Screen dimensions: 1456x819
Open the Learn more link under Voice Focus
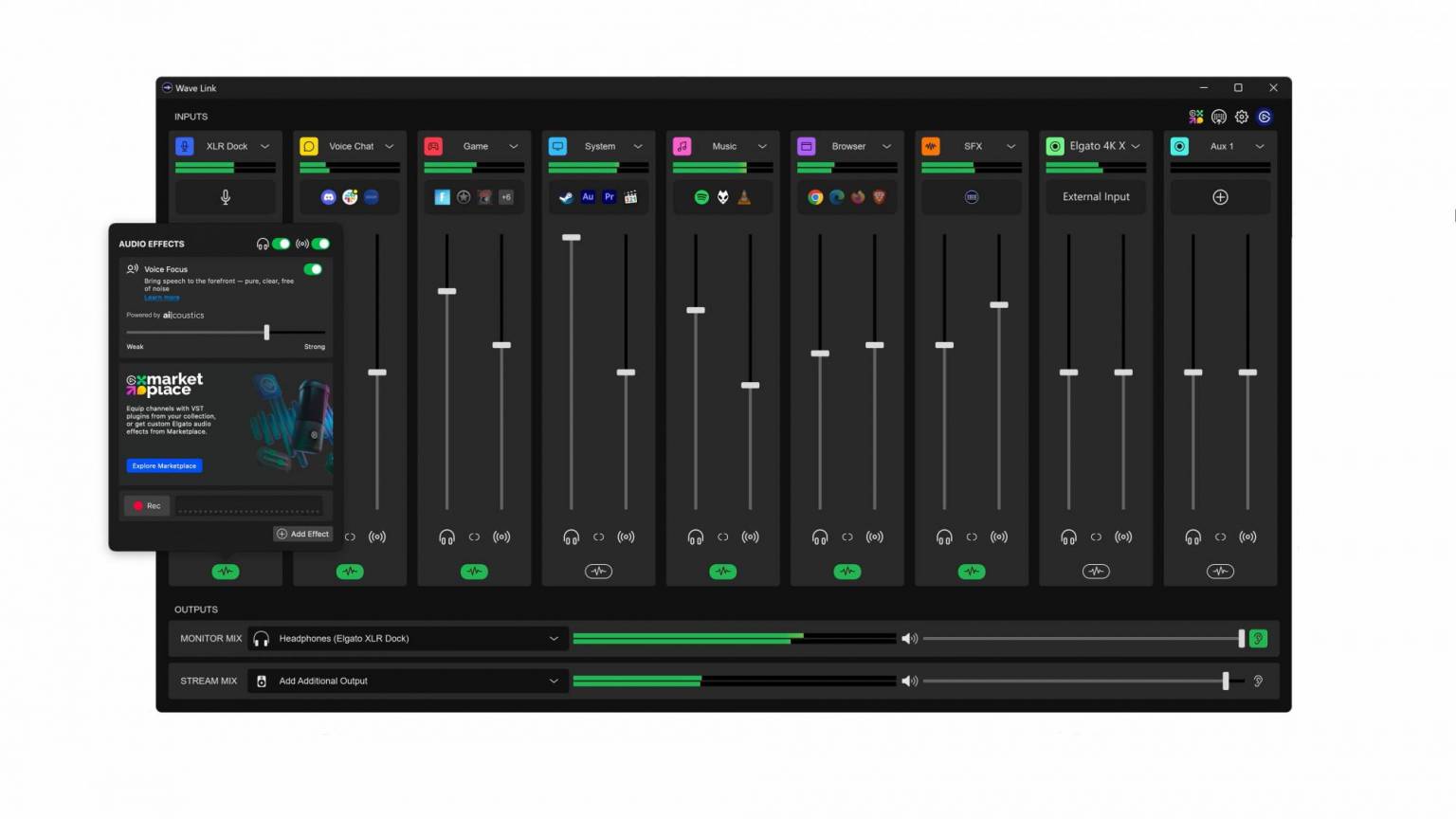pyautogui.click(x=161, y=297)
